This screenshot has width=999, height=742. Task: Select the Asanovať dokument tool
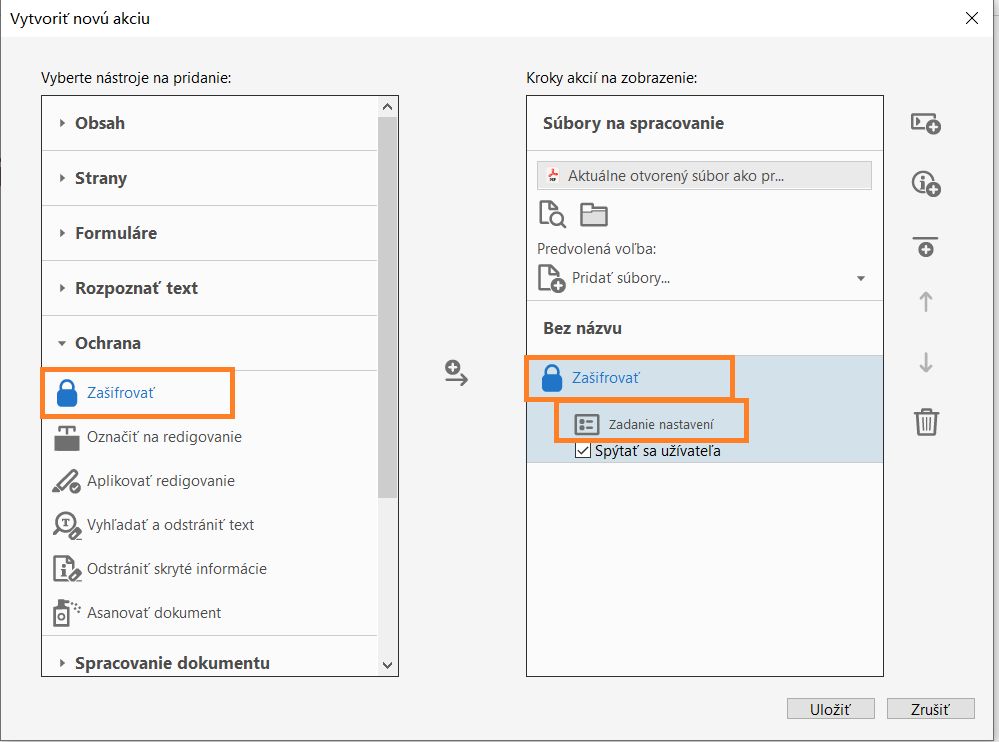(154, 613)
